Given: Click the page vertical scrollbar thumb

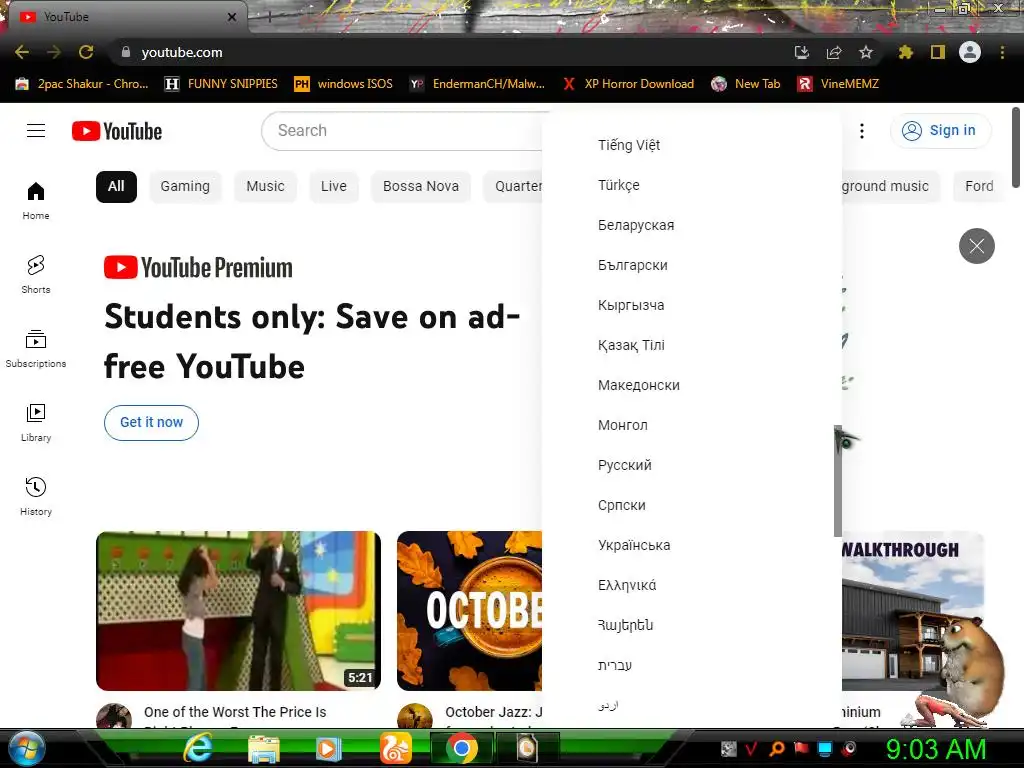Looking at the screenshot, I should [x=1016, y=147].
